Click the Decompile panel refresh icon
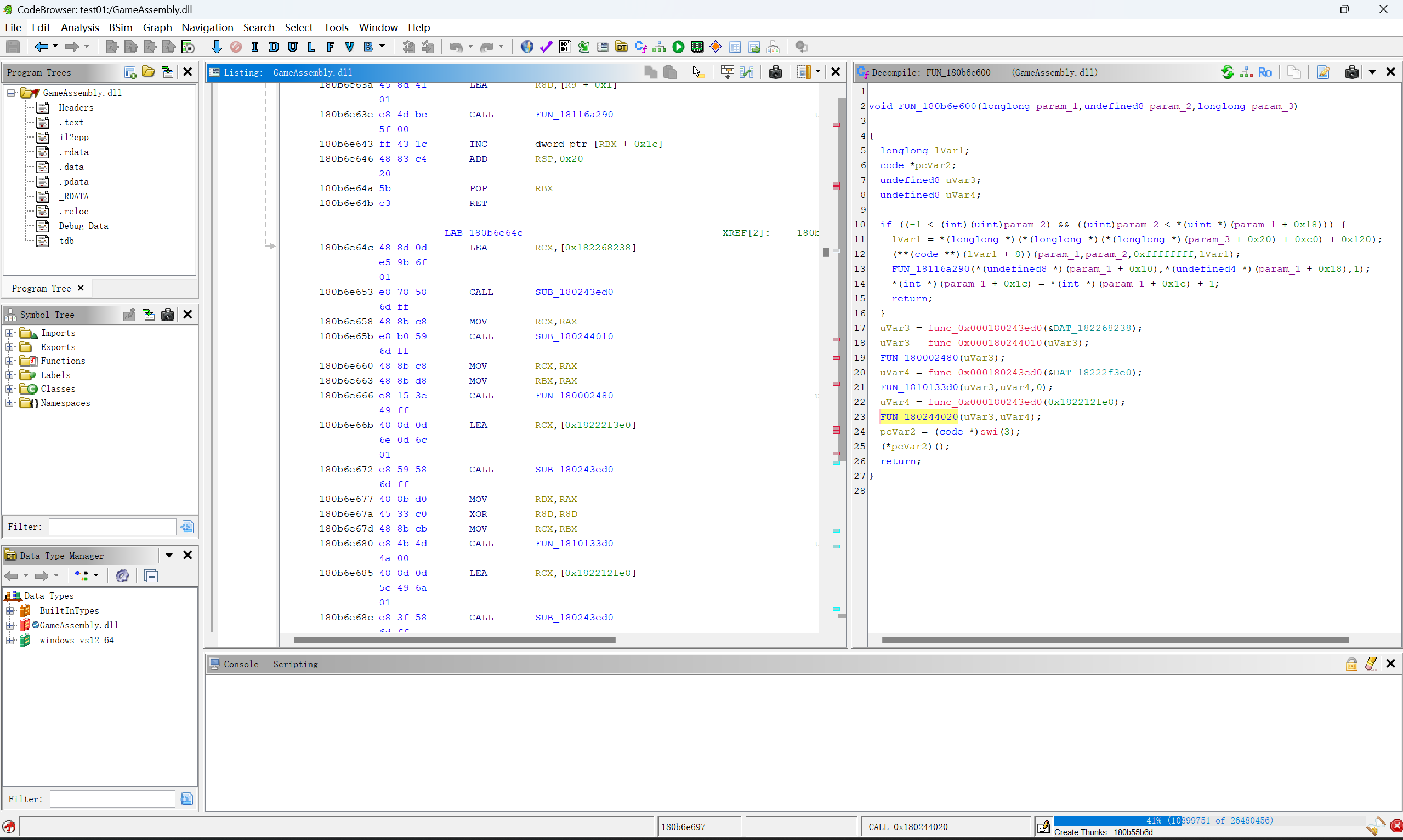The image size is (1403, 840). pos(1227,72)
